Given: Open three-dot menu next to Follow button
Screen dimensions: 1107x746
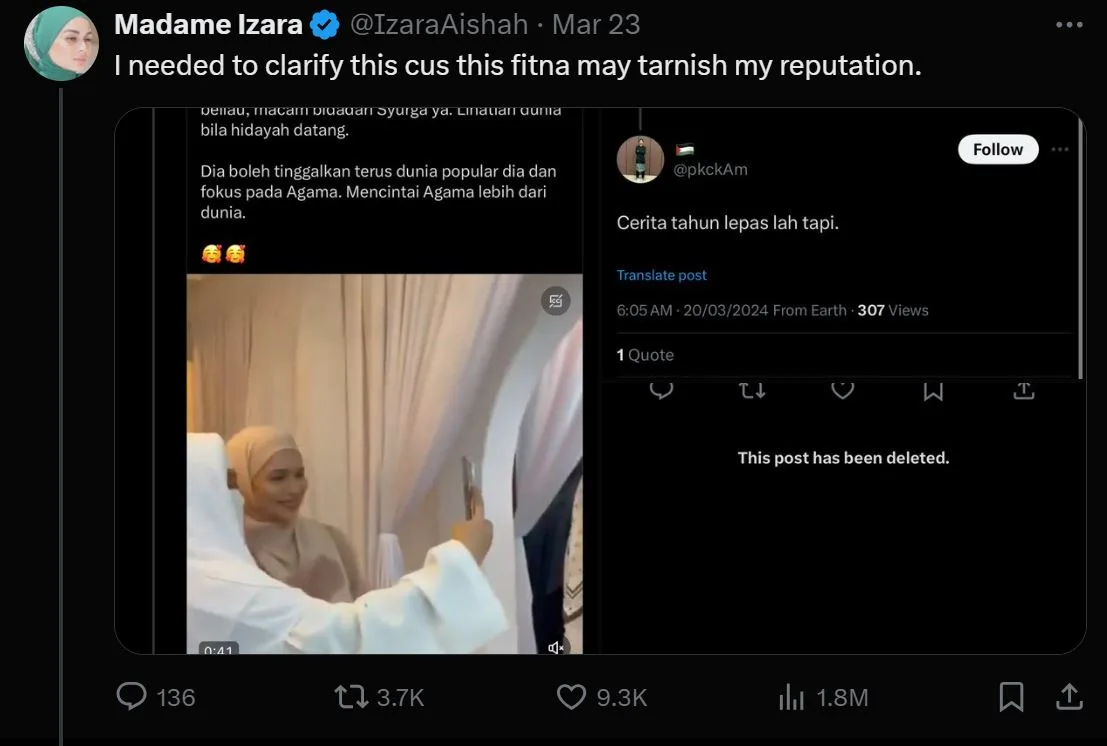Looking at the screenshot, I should (1064, 149).
